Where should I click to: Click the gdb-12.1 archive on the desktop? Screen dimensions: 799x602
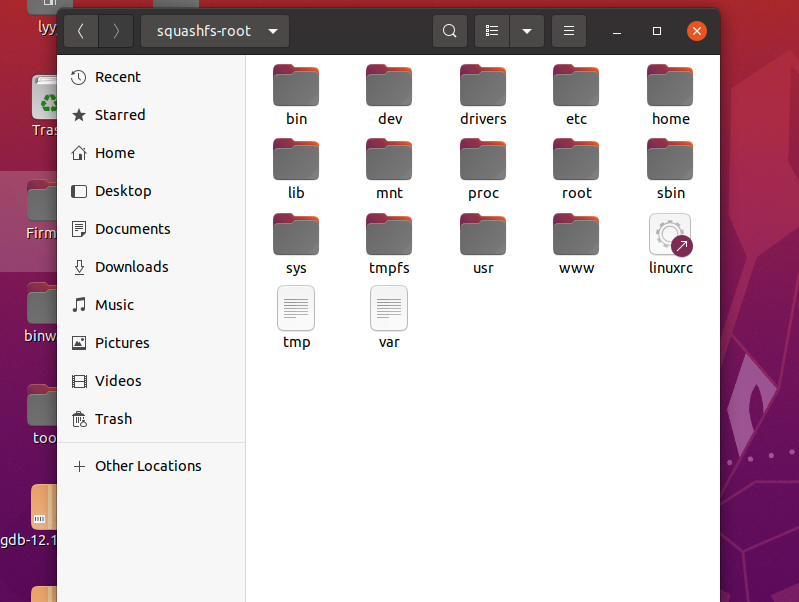[x=44, y=507]
